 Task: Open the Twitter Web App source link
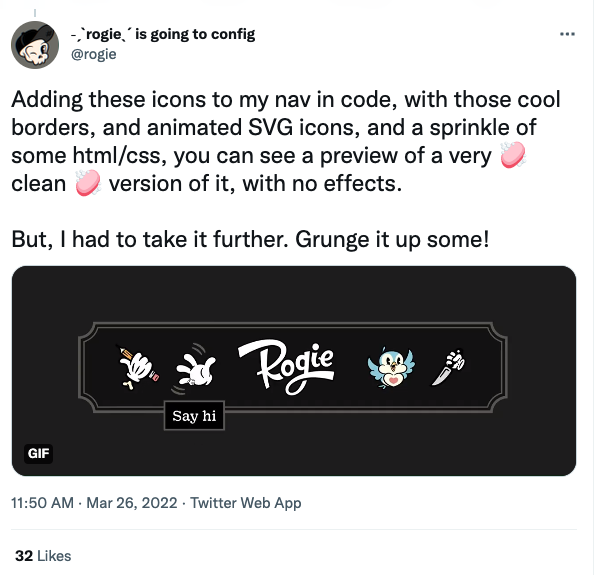(245, 503)
